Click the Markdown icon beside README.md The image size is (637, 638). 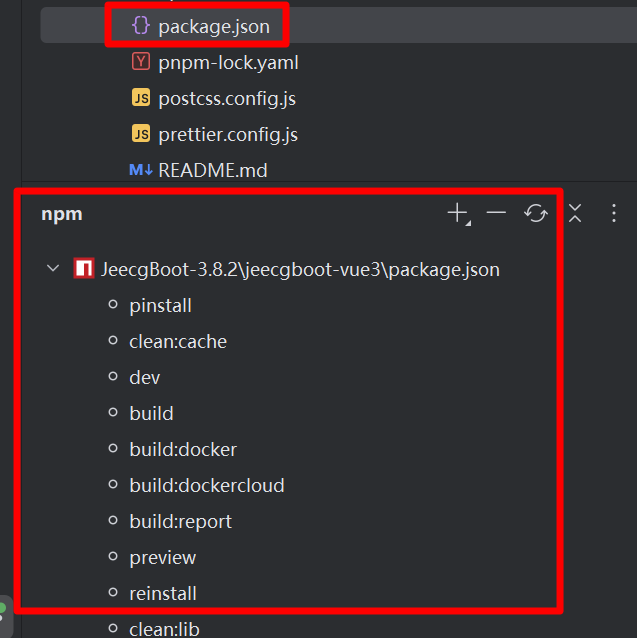pos(141,170)
